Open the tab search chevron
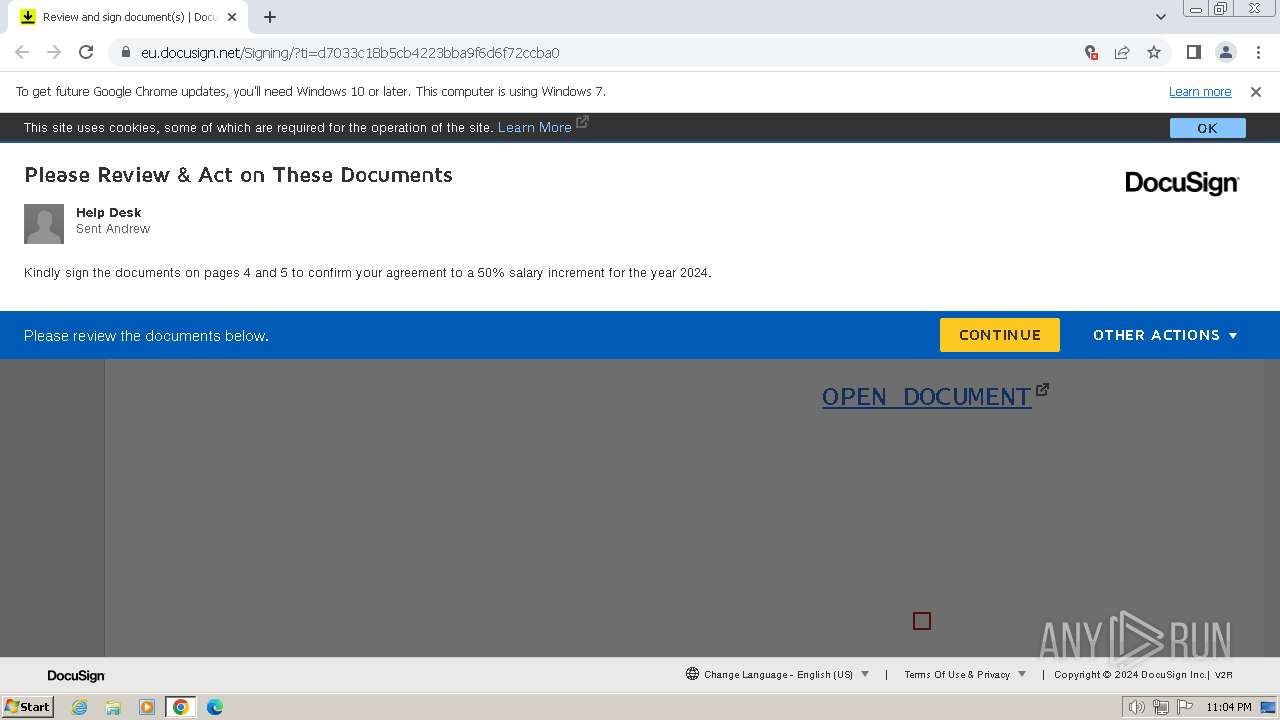The height and width of the screenshot is (720, 1280). [1160, 17]
